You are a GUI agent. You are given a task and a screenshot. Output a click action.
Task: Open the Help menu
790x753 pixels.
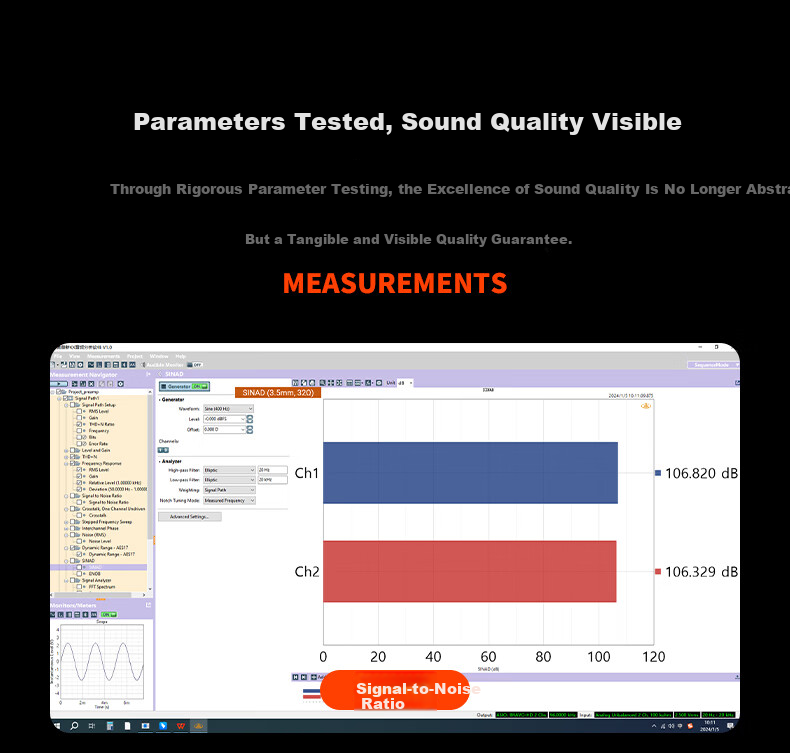[x=180, y=356]
